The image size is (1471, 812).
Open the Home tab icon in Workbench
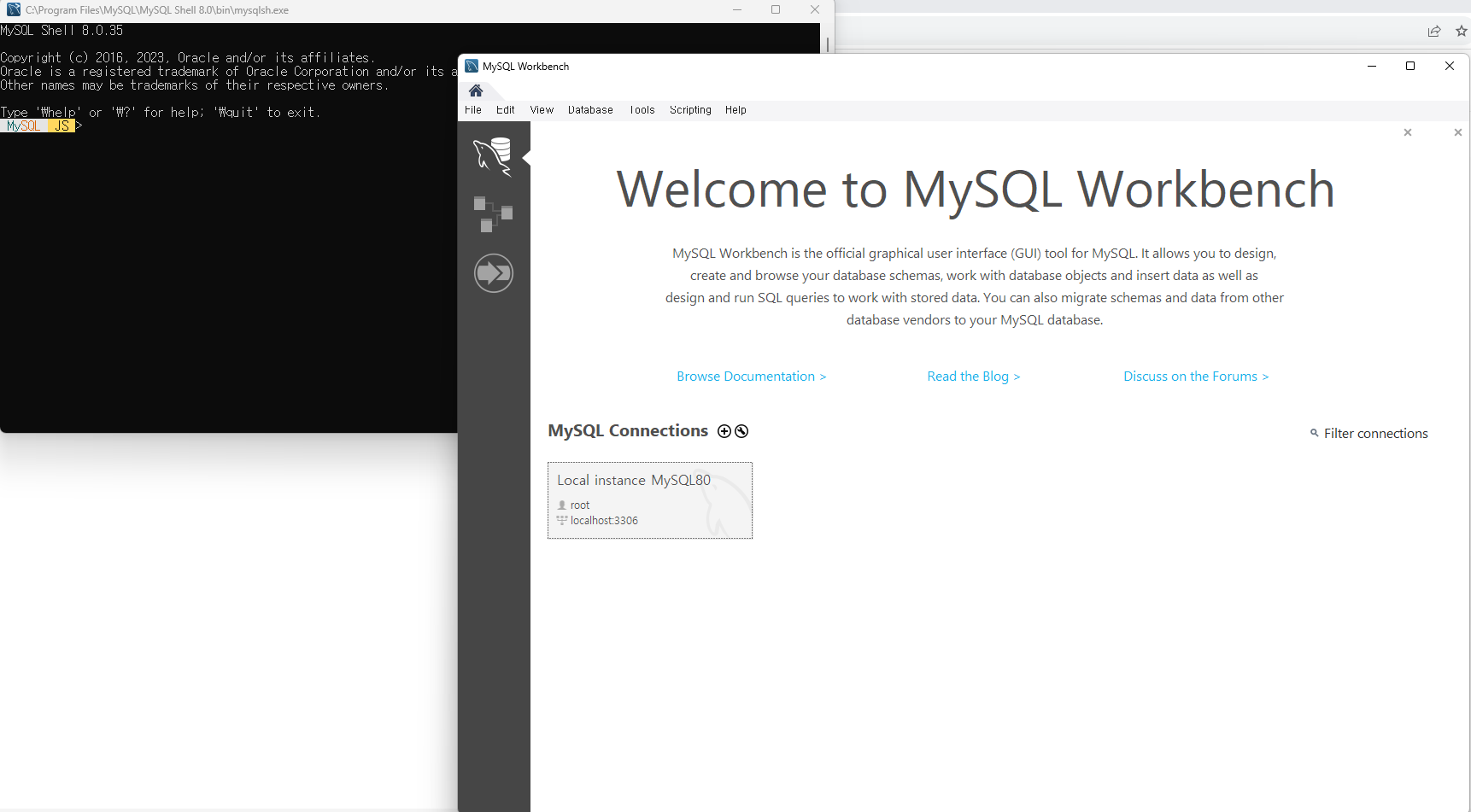[x=476, y=91]
